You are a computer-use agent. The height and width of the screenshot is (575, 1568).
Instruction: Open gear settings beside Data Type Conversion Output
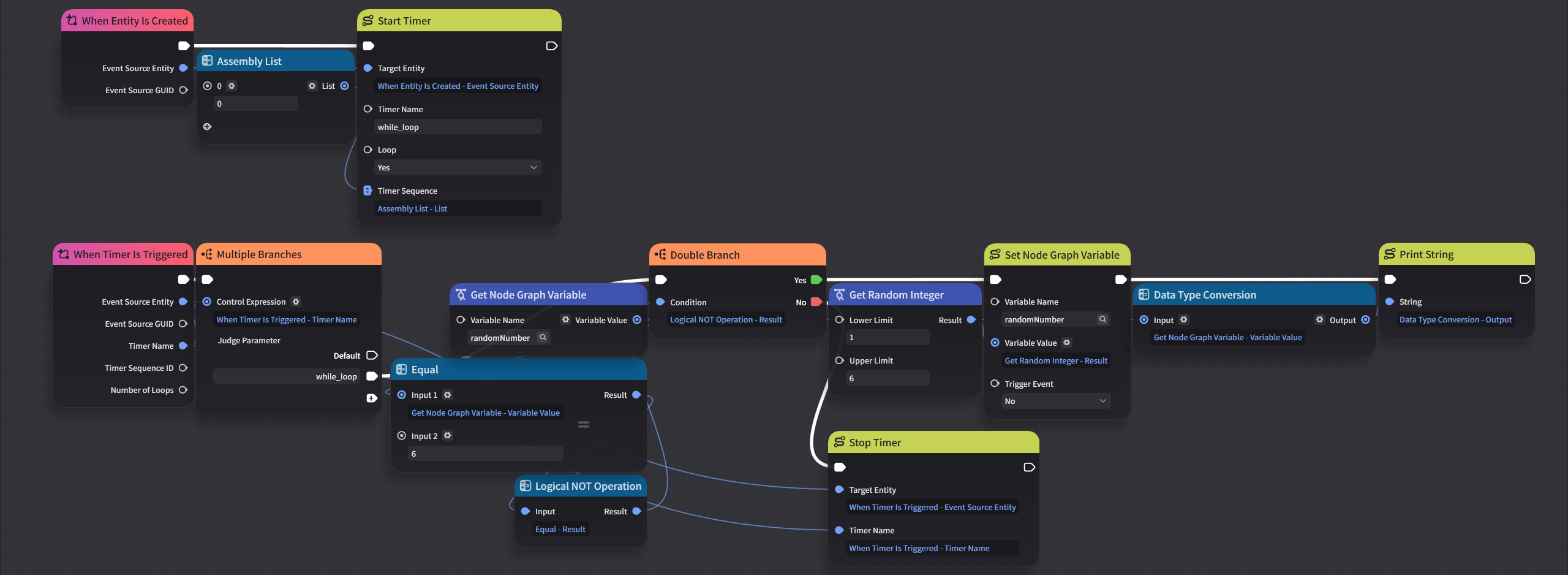pos(1320,319)
